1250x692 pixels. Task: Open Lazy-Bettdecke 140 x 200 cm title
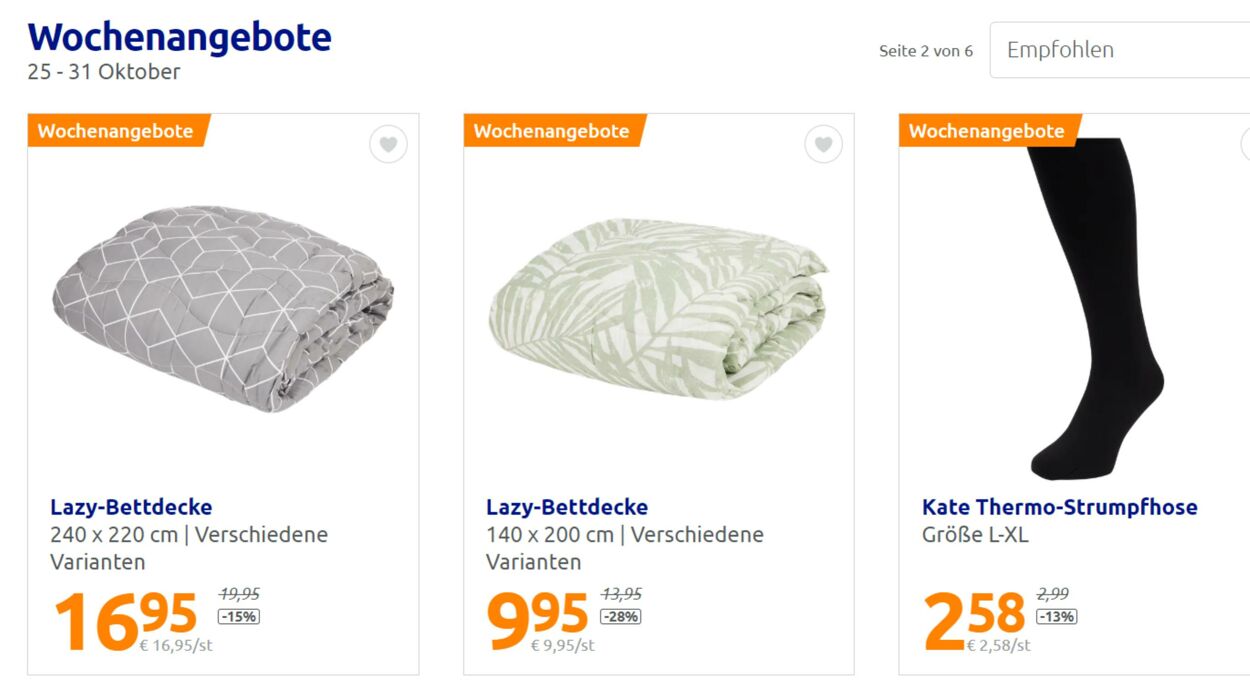[567, 507]
